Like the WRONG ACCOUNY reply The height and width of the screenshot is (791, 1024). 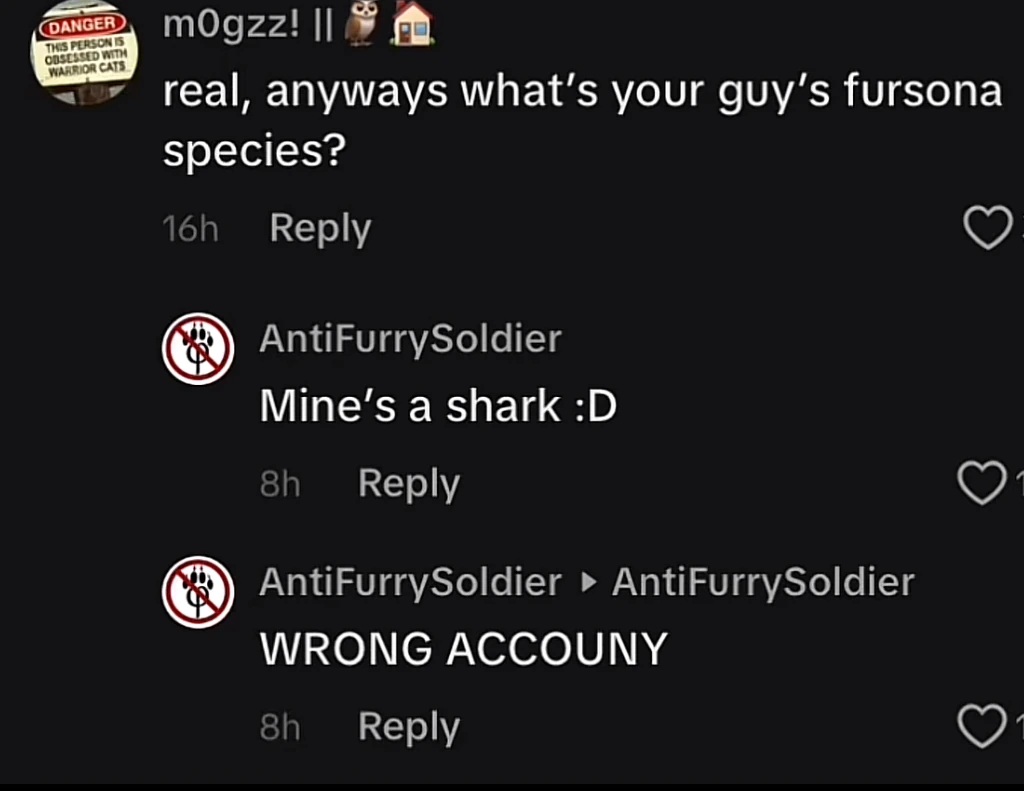tap(983, 727)
